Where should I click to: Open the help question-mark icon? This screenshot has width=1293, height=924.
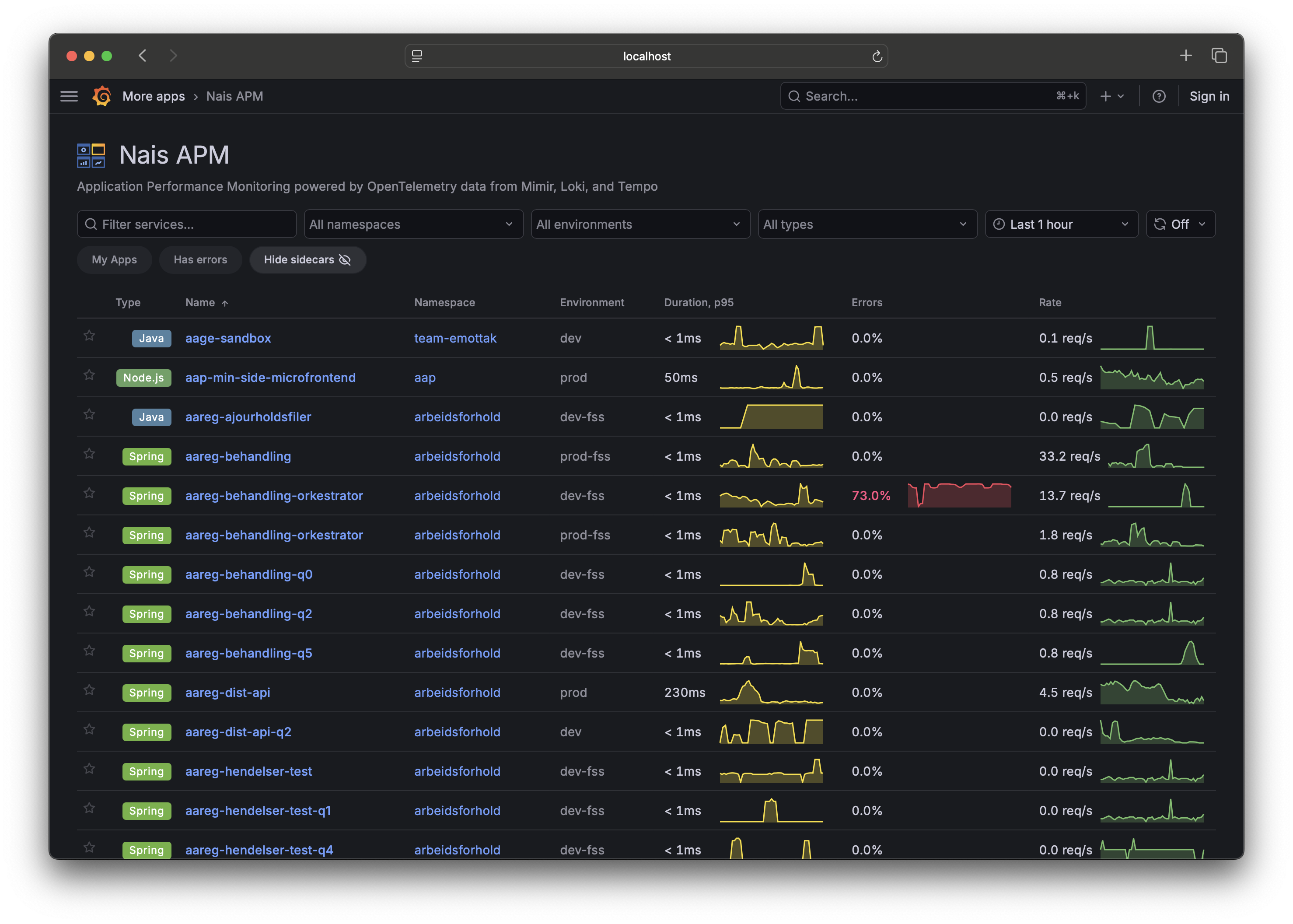point(1158,96)
